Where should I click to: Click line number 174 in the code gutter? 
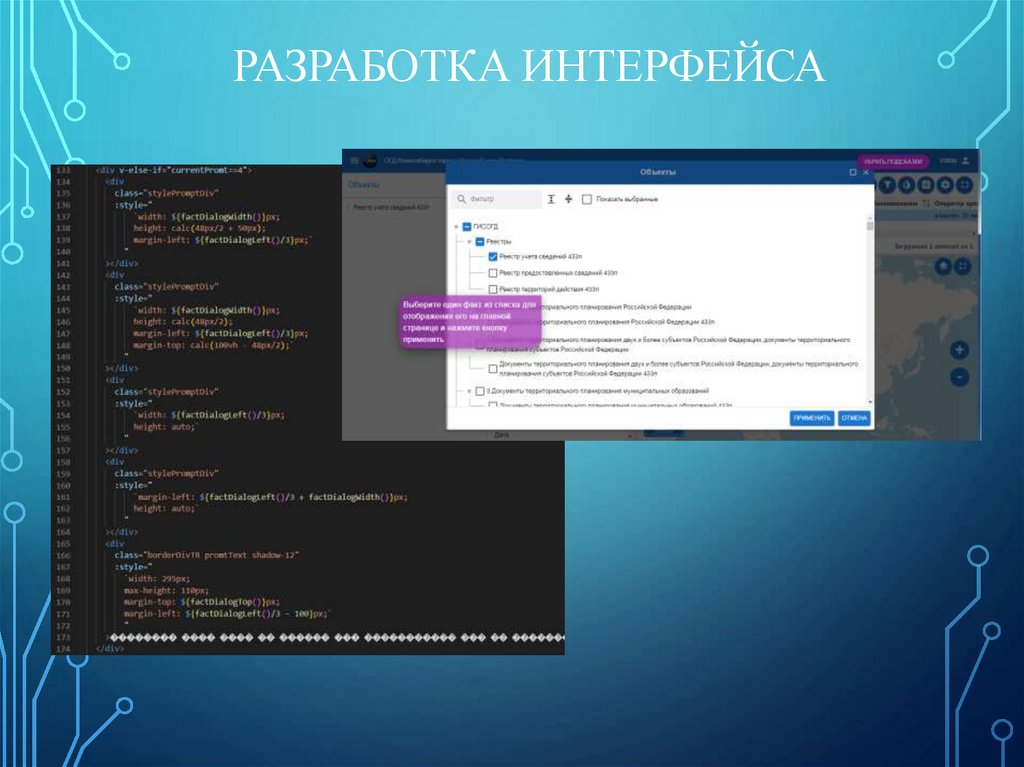click(x=63, y=649)
